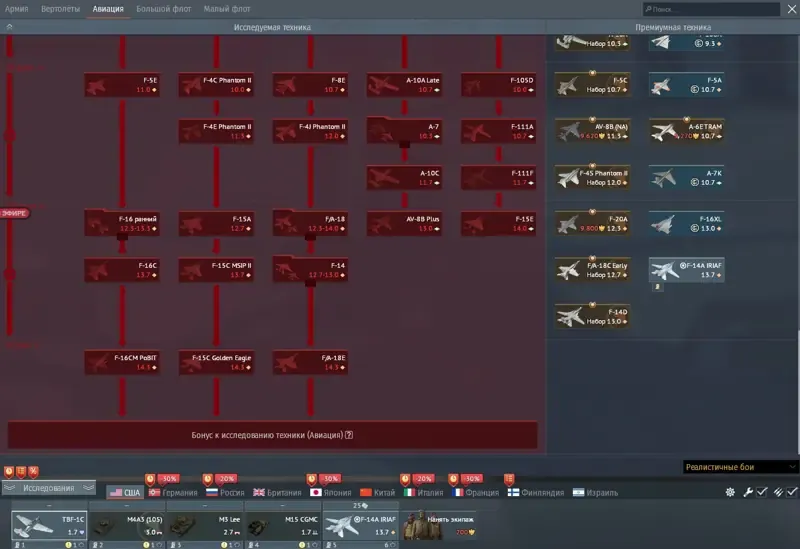Viewport: 800px width, 549px height.
Task: Select the TBF-1C crew slot
Action: click(x=49, y=525)
